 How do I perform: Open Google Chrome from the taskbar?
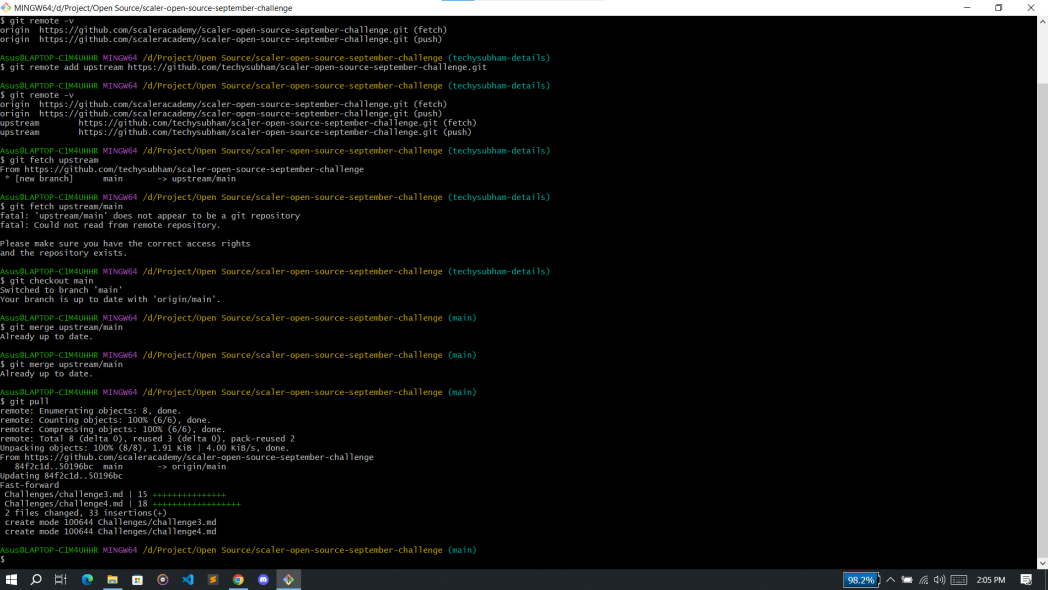coord(238,579)
